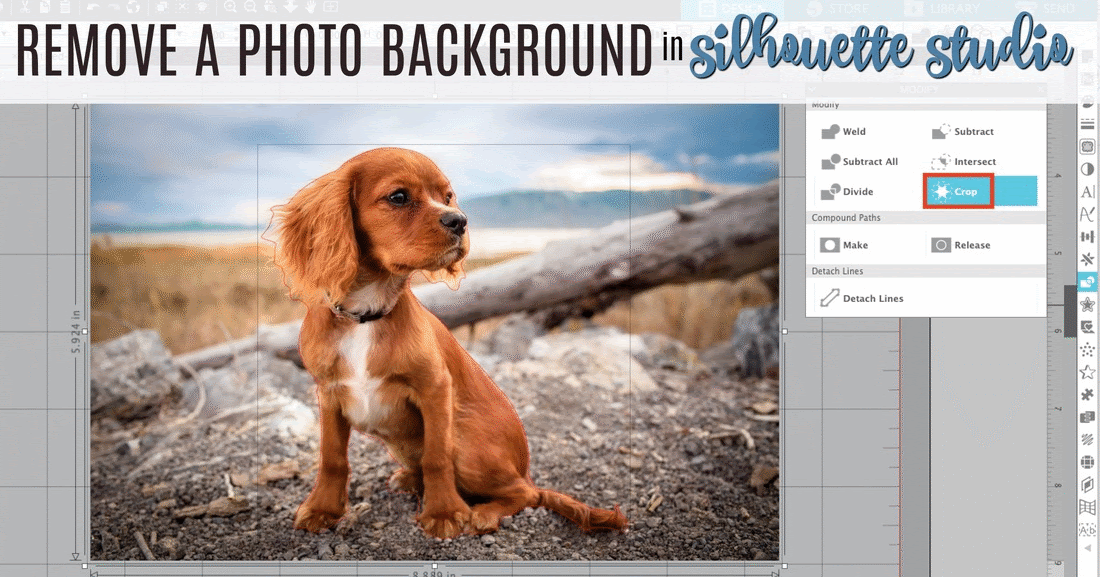Click the highlighted Crop button

(958, 192)
